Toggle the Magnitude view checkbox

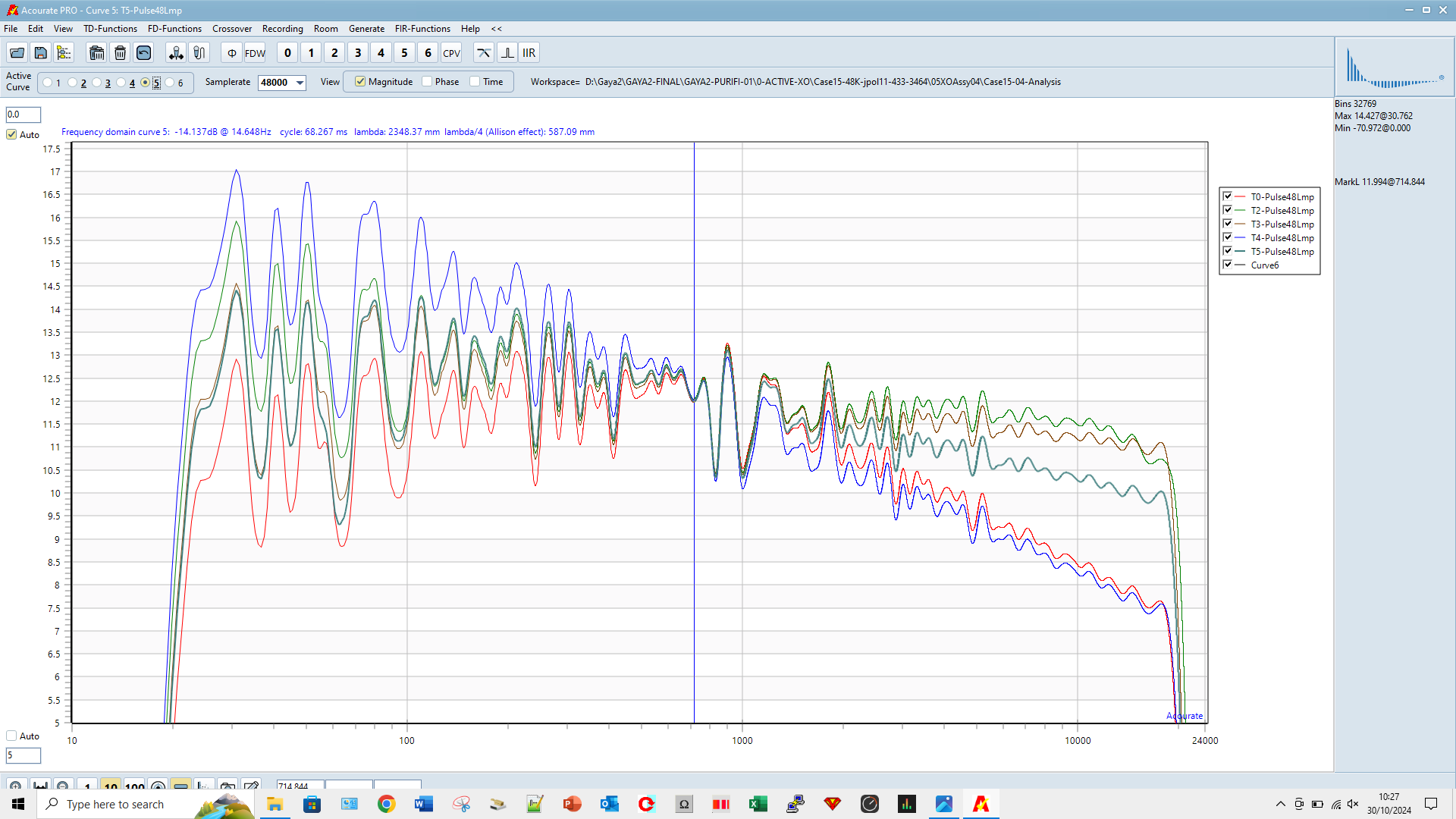tap(360, 82)
